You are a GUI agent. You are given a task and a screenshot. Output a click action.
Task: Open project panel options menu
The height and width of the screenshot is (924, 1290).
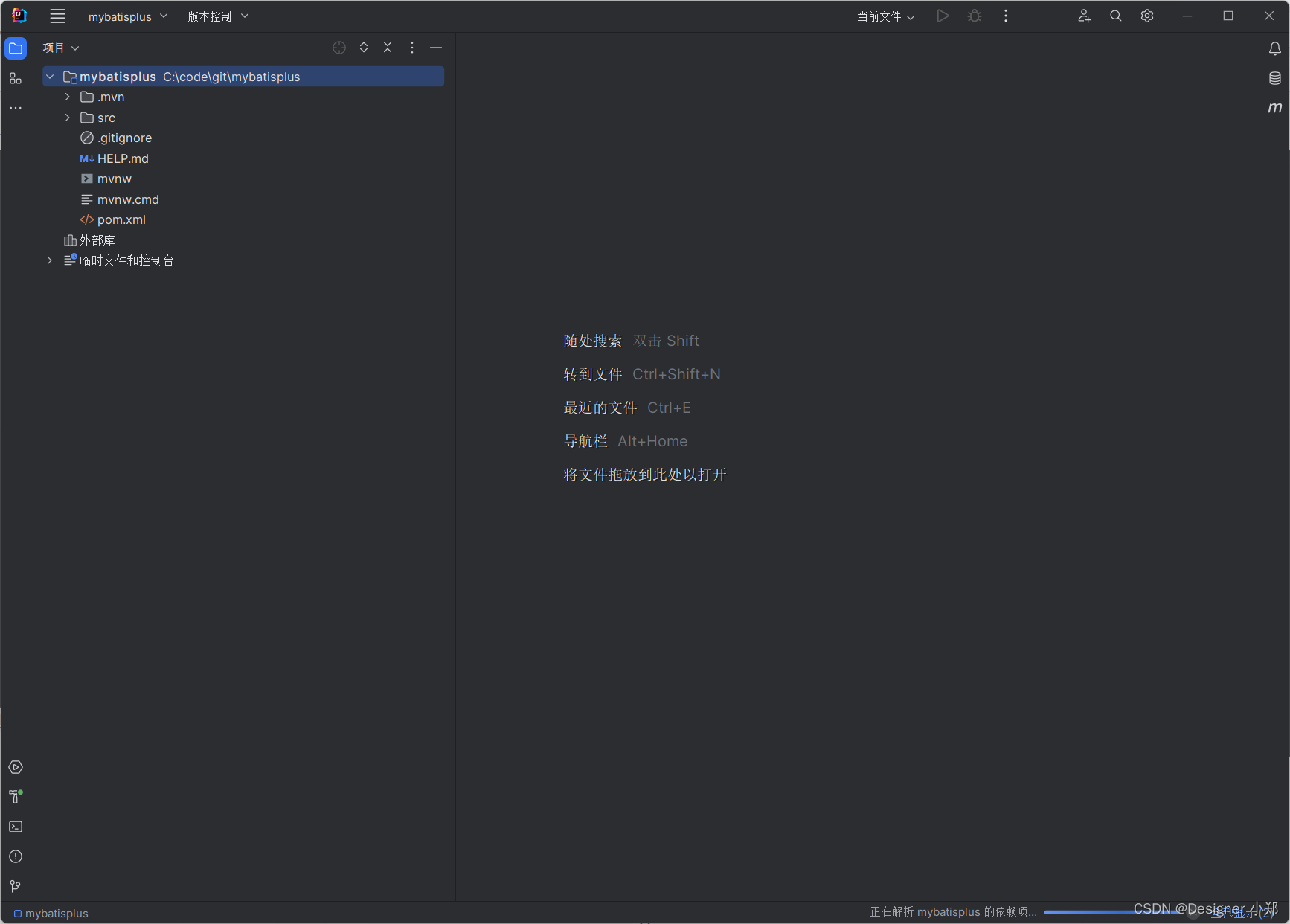(412, 48)
